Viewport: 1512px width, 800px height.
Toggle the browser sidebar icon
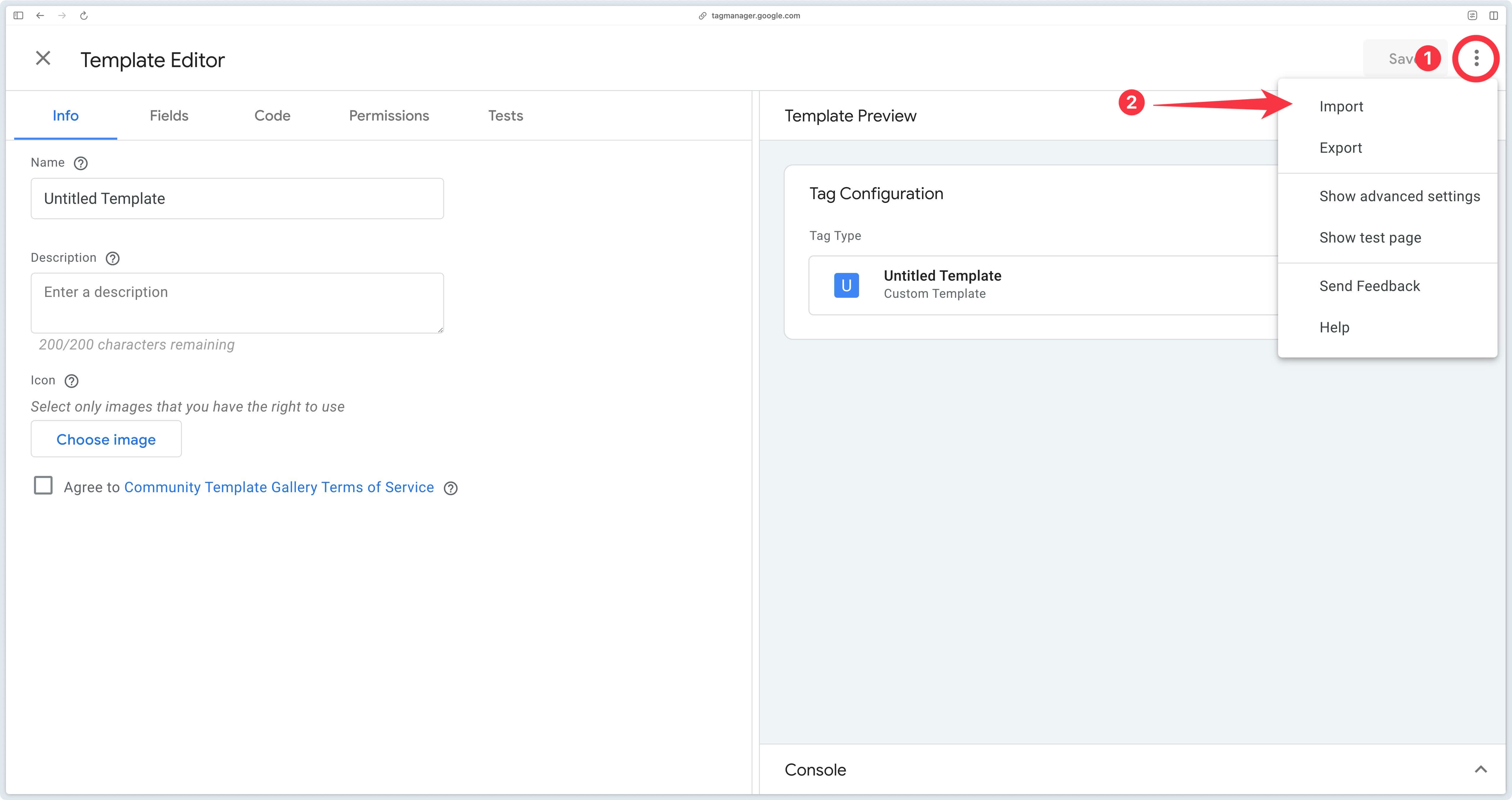(x=18, y=15)
